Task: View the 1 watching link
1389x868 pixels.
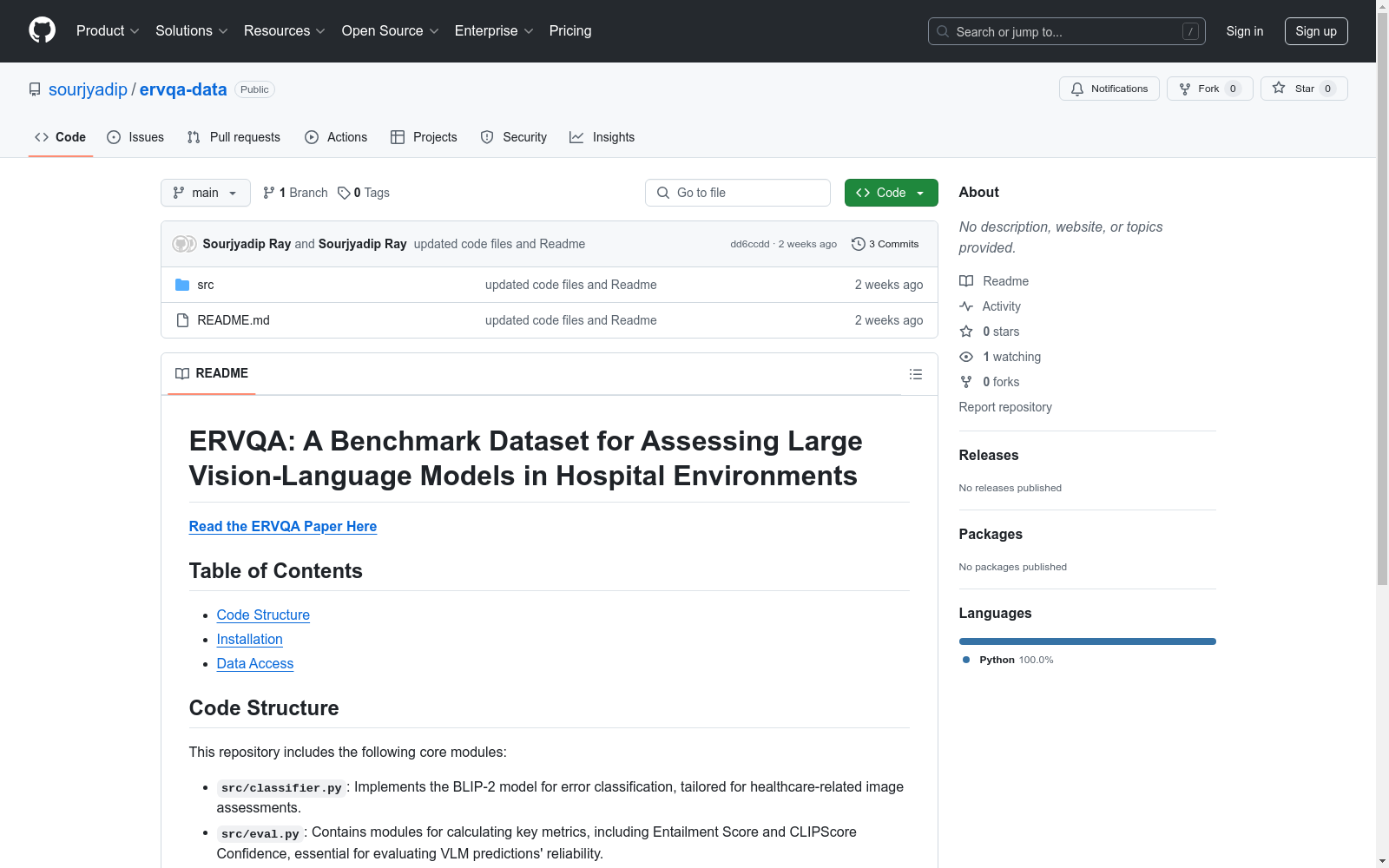Action: point(1000,357)
